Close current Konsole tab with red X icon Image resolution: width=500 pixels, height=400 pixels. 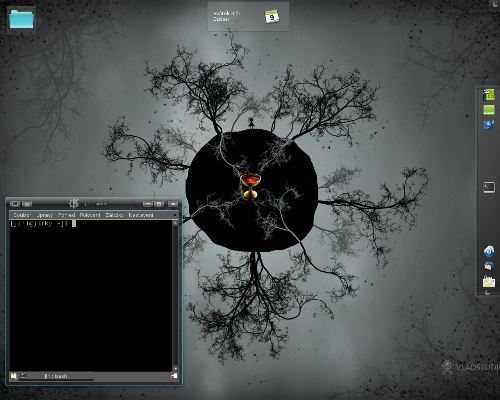tap(174, 376)
